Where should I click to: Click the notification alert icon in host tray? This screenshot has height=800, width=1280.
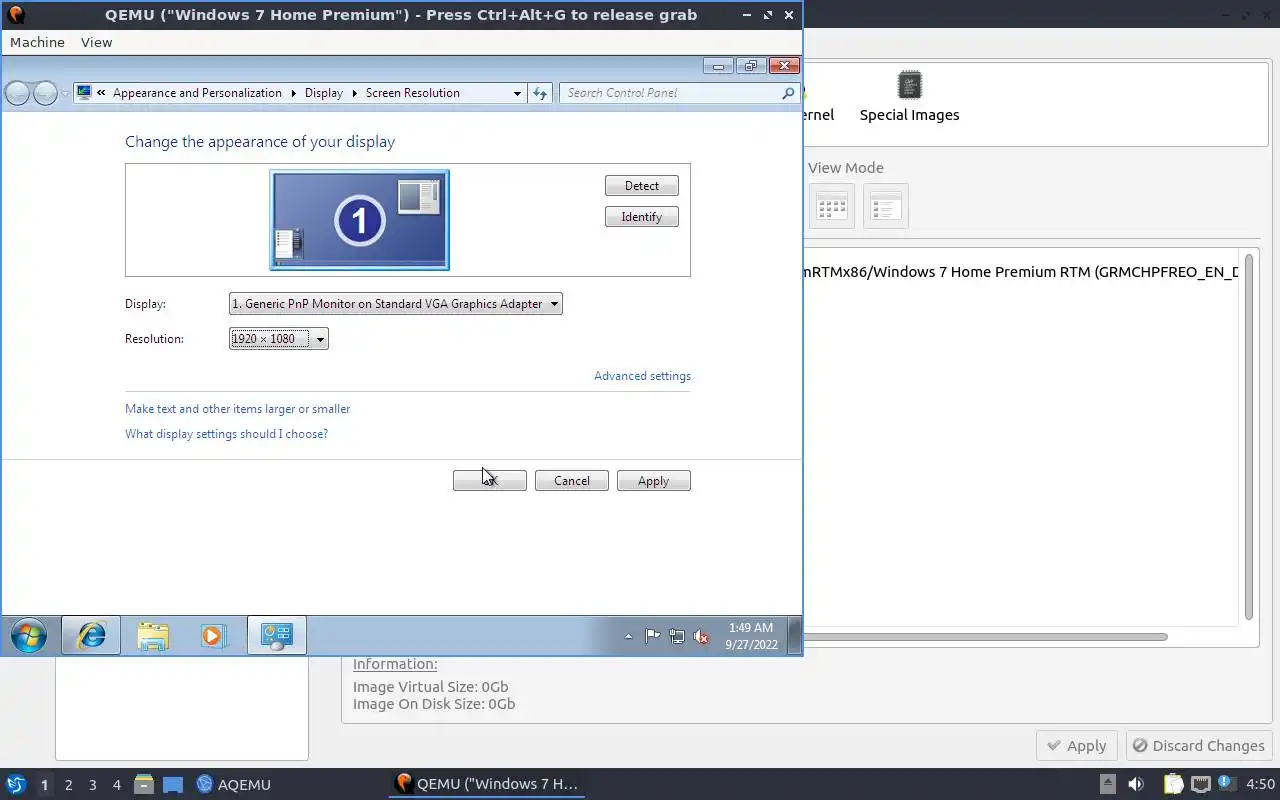(x=1227, y=784)
